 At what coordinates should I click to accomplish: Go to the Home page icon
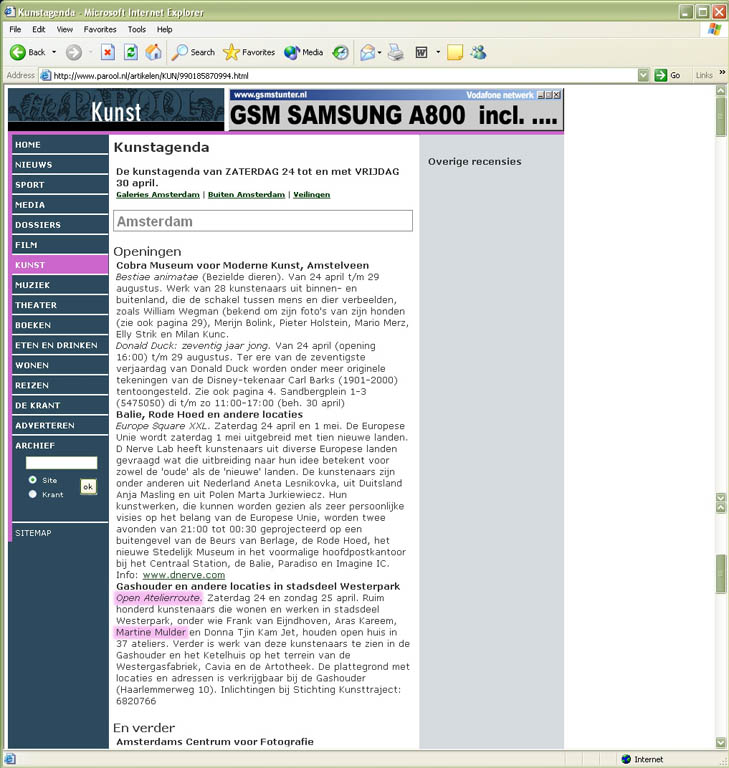point(153,52)
